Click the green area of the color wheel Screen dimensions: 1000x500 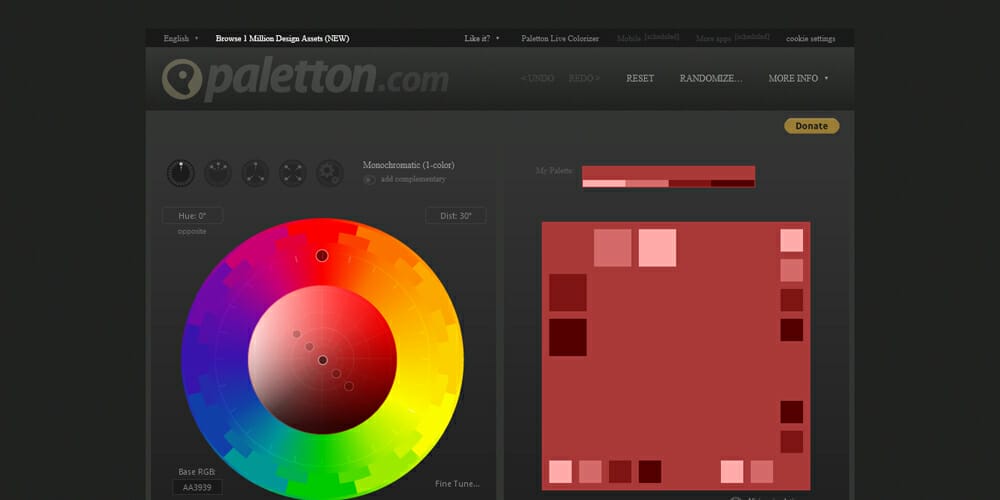coord(322,466)
